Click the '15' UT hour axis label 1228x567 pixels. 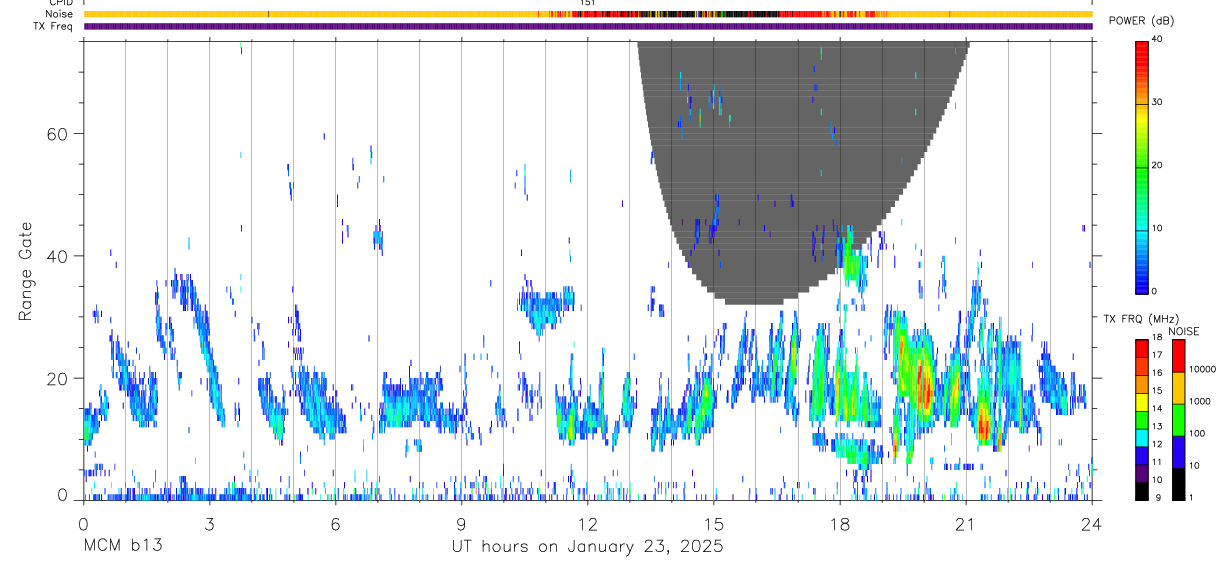click(x=713, y=523)
